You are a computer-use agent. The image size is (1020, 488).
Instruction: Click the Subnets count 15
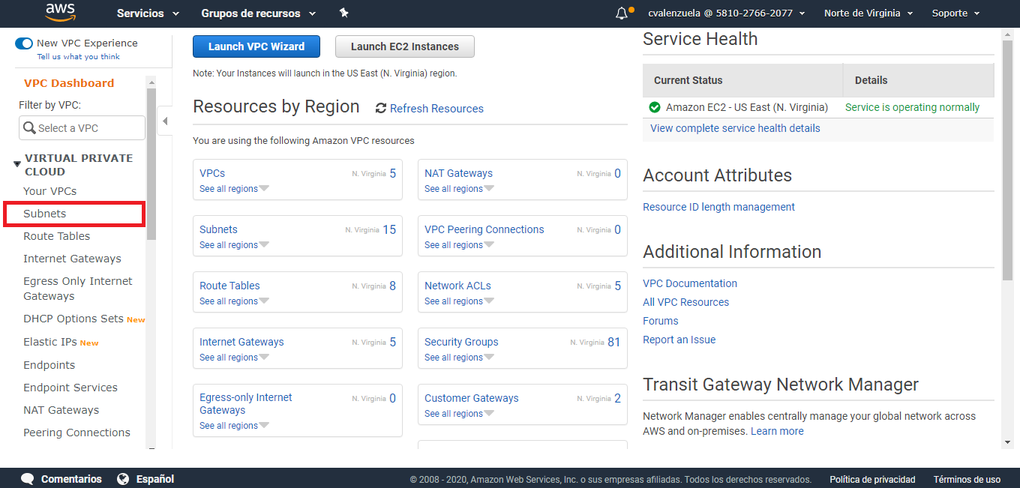389,230
